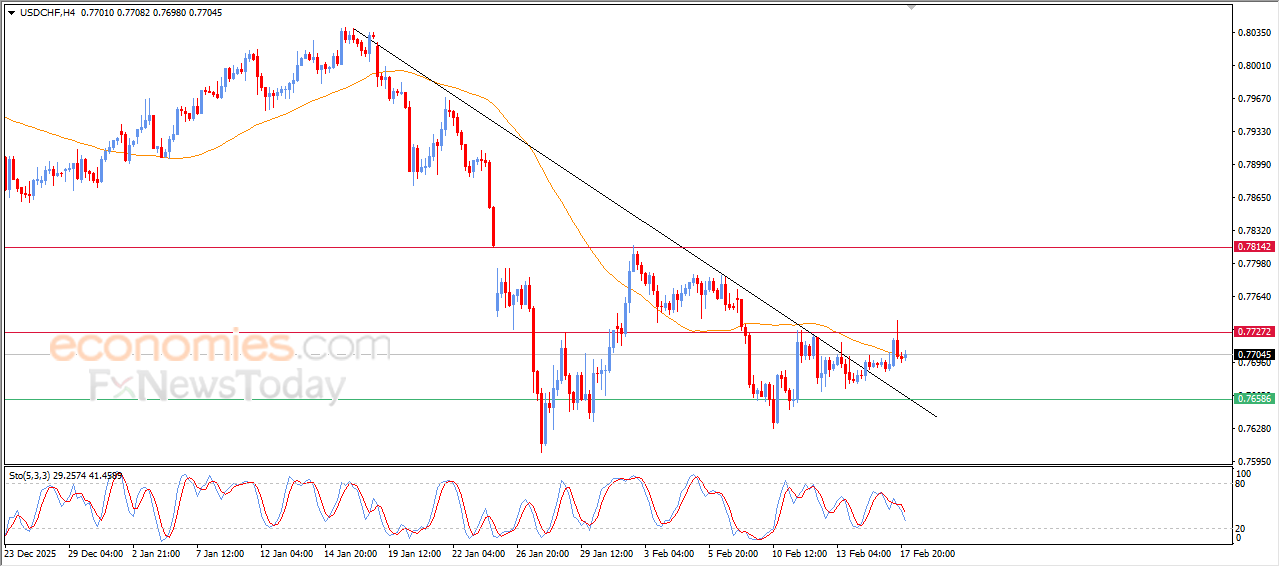Click the USDCHF,H4 chart title text
Image resolution: width=1280 pixels, height=567 pixels.
(x=47, y=12)
